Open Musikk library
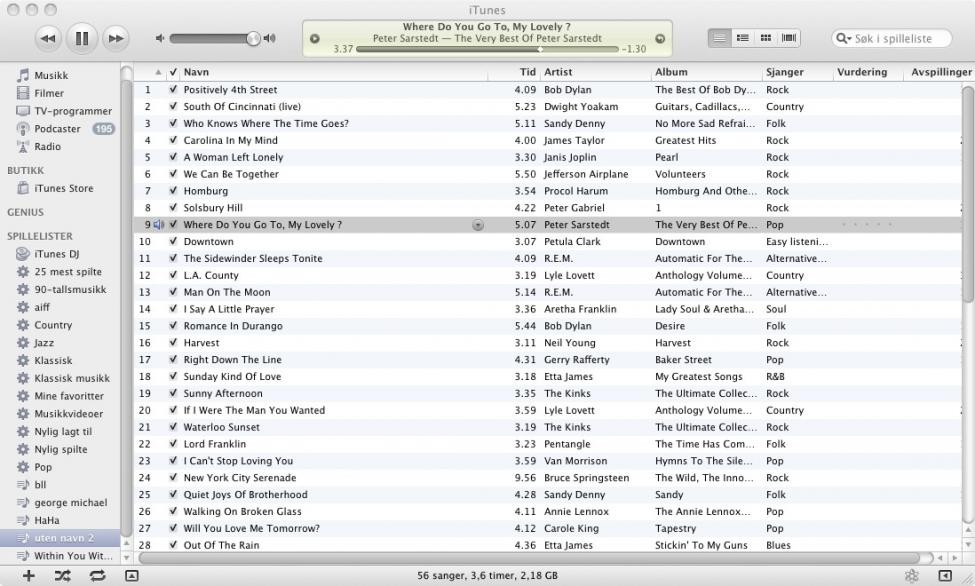This screenshot has width=975, height=586. coord(51,75)
